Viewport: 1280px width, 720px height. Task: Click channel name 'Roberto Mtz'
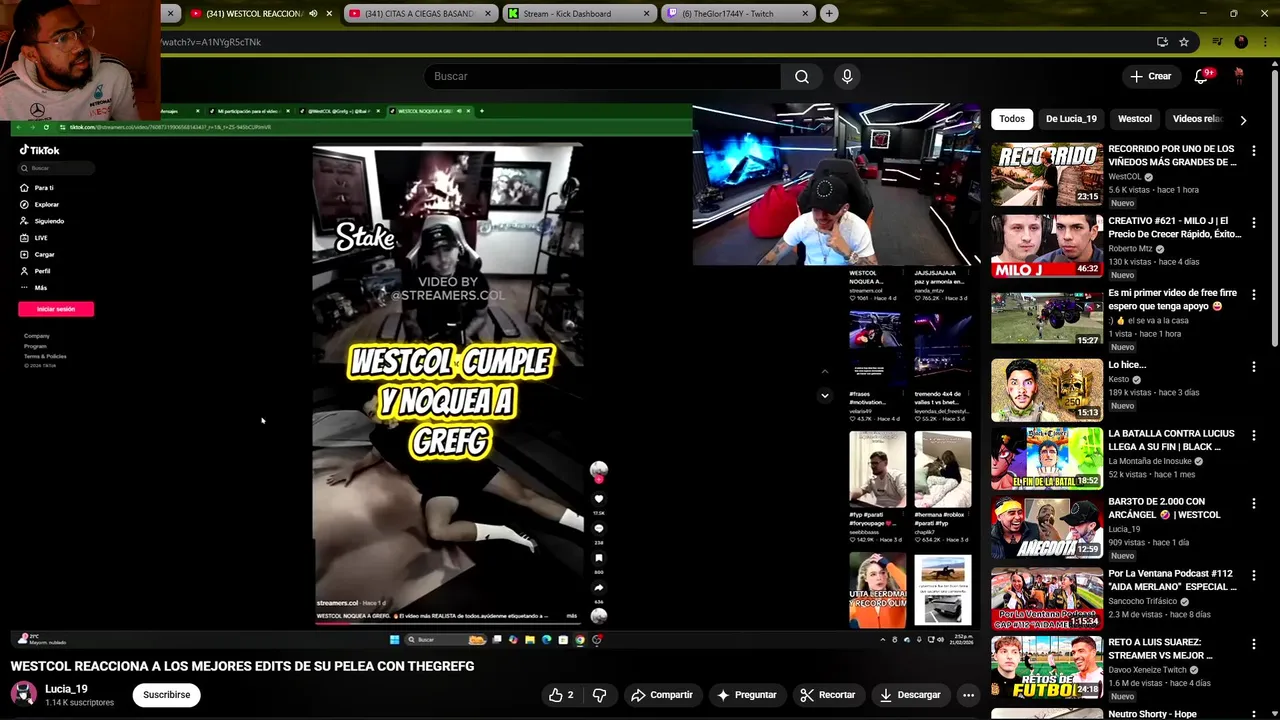[1130, 249]
